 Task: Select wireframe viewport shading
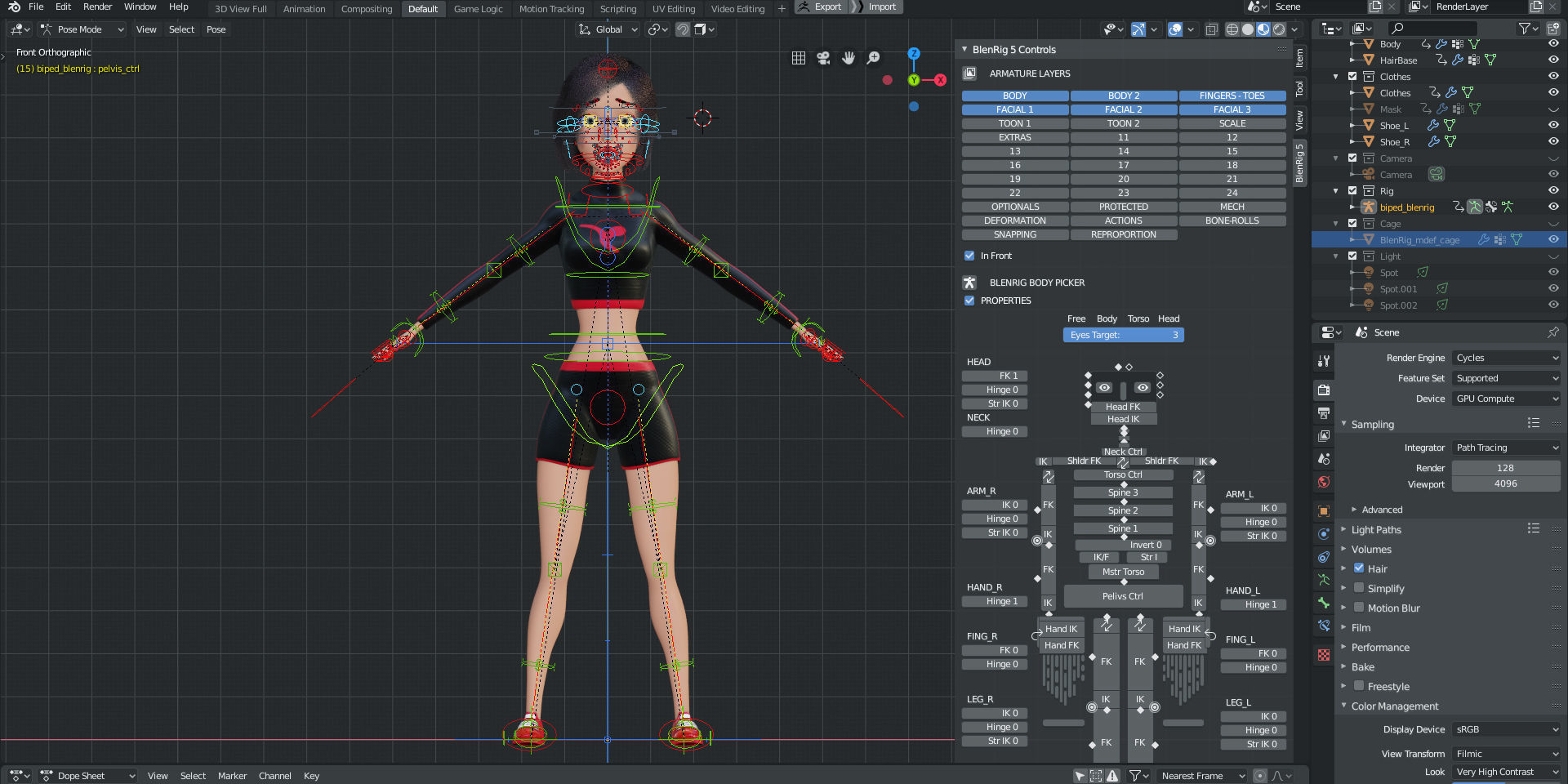click(1232, 29)
